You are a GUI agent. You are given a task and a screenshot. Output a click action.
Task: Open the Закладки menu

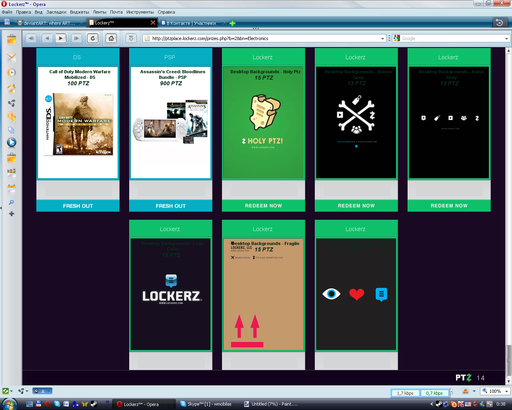pos(56,12)
